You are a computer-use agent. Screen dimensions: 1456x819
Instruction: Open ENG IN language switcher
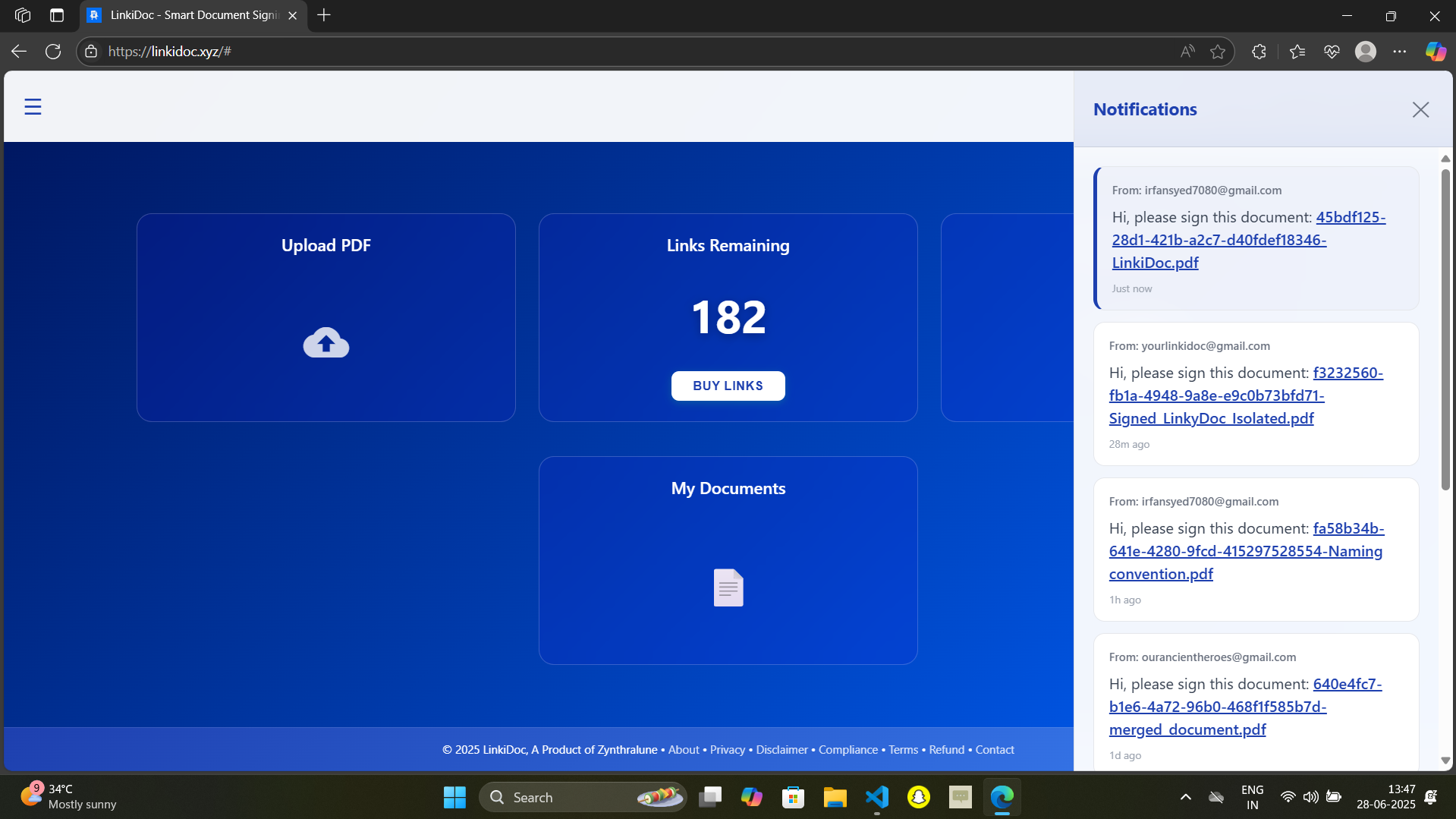pyautogui.click(x=1253, y=797)
